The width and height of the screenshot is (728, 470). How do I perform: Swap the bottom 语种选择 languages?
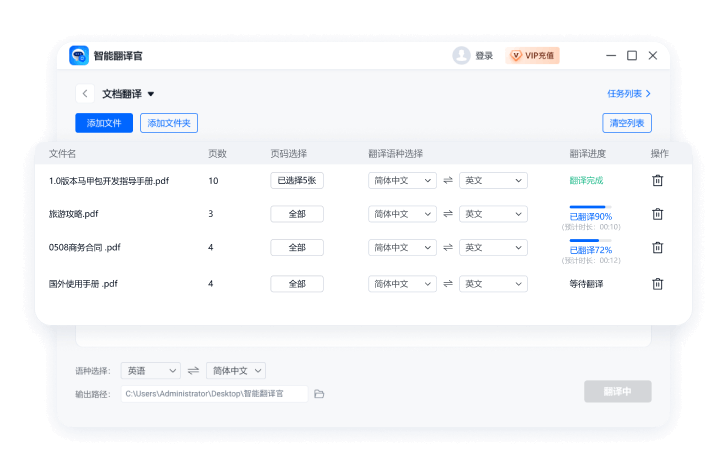point(193,371)
